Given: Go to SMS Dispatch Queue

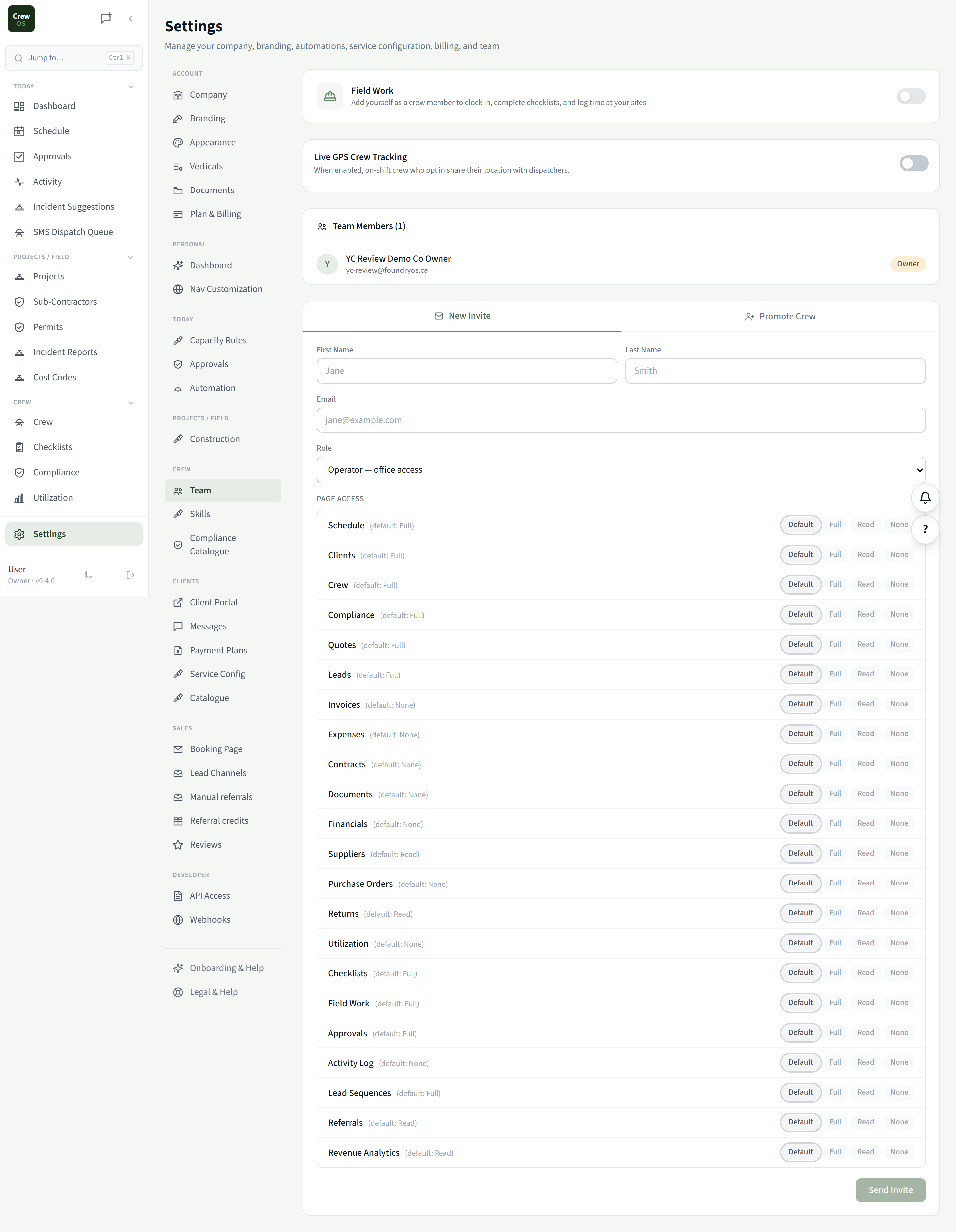Looking at the screenshot, I should tap(74, 232).
